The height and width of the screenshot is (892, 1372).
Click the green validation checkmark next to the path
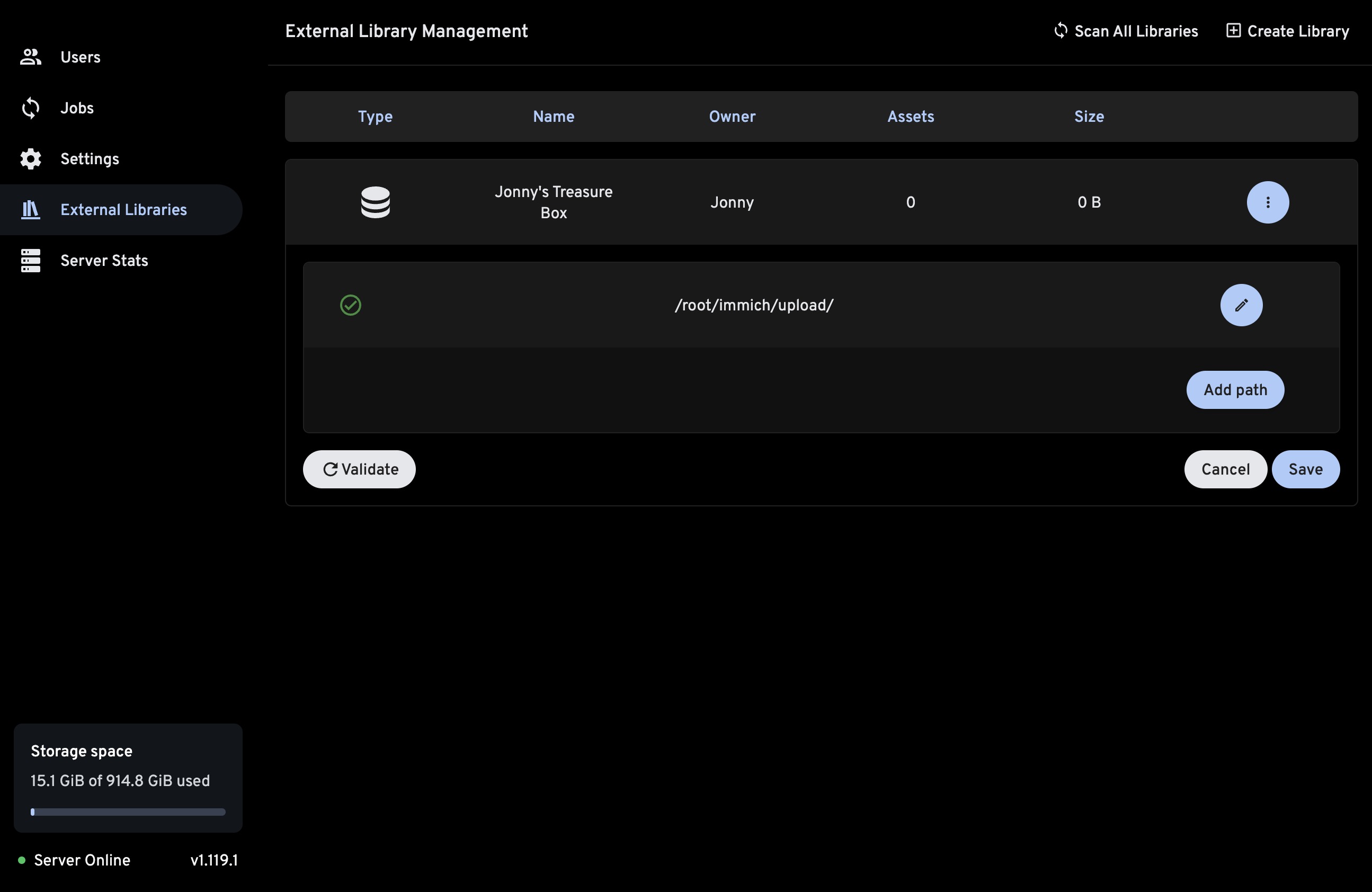coord(351,305)
